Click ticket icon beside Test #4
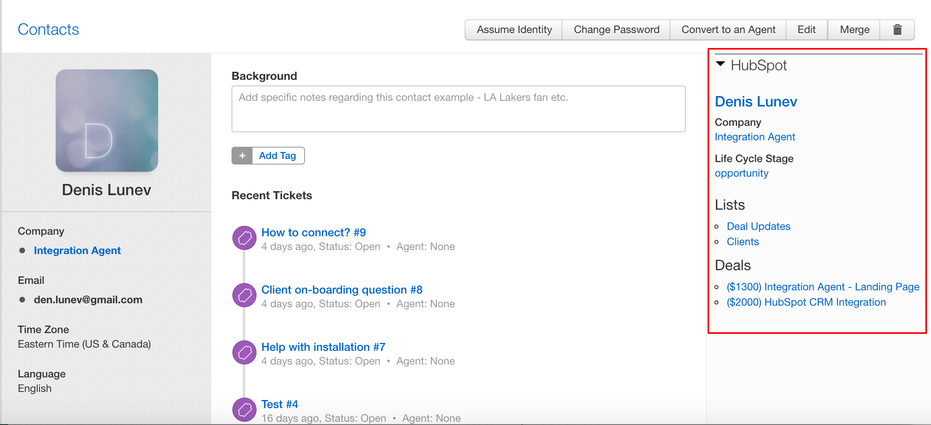931x425 pixels. pyautogui.click(x=243, y=410)
